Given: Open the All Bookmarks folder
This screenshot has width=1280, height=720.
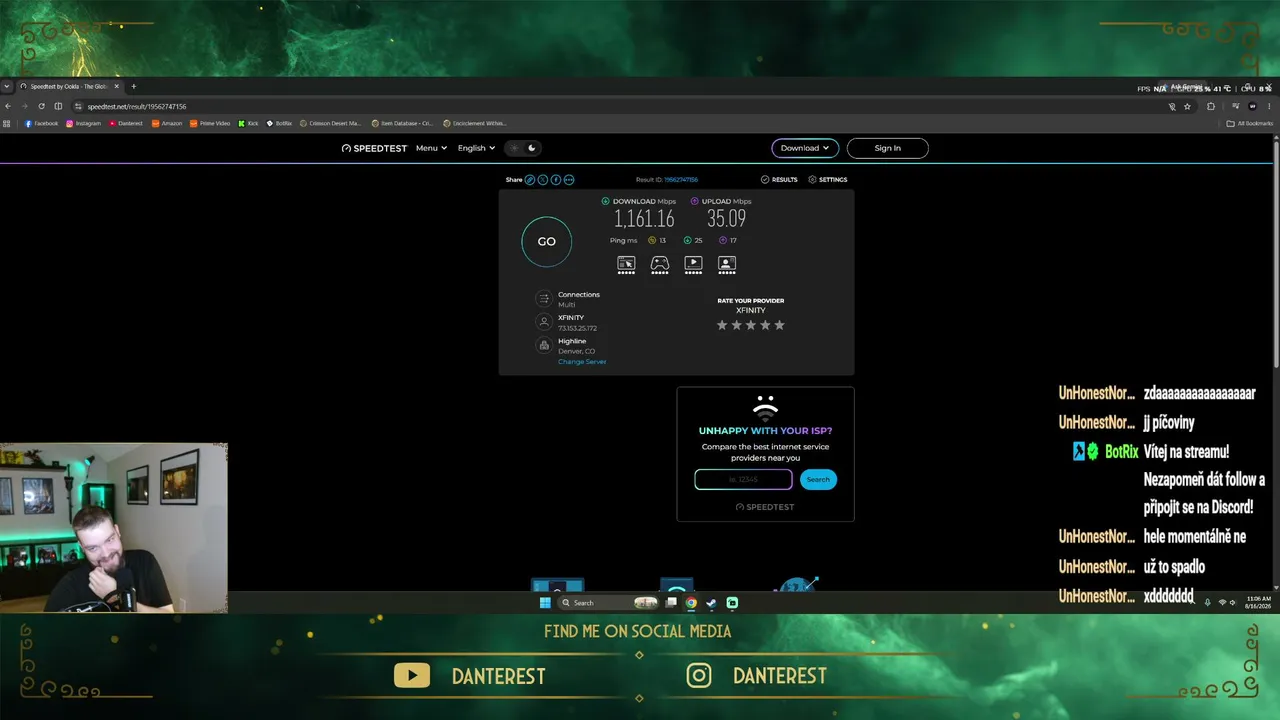Looking at the screenshot, I should [x=1250, y=124].
